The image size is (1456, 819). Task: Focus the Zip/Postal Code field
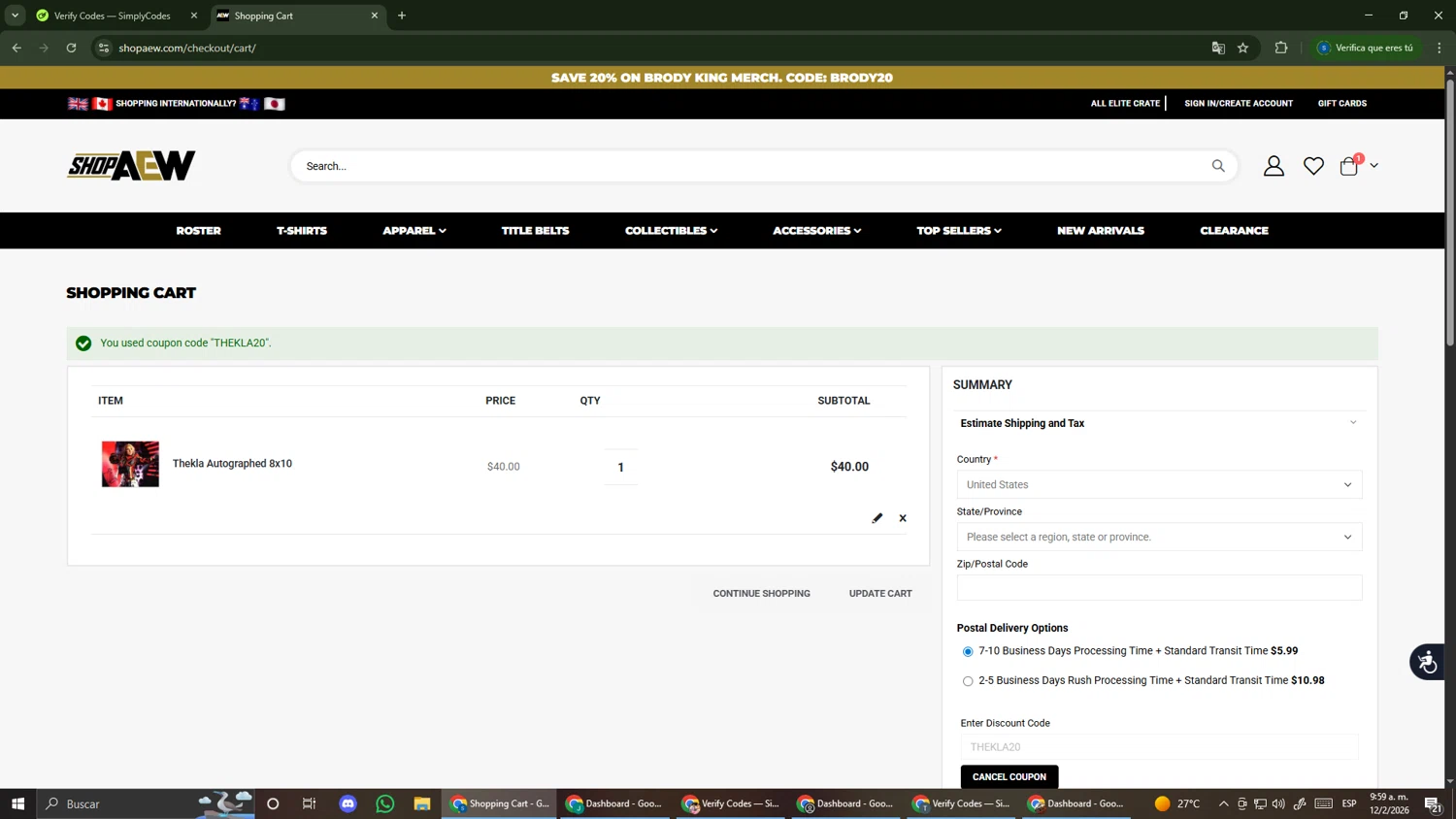pyautogui.click(x=1159, y=587)
